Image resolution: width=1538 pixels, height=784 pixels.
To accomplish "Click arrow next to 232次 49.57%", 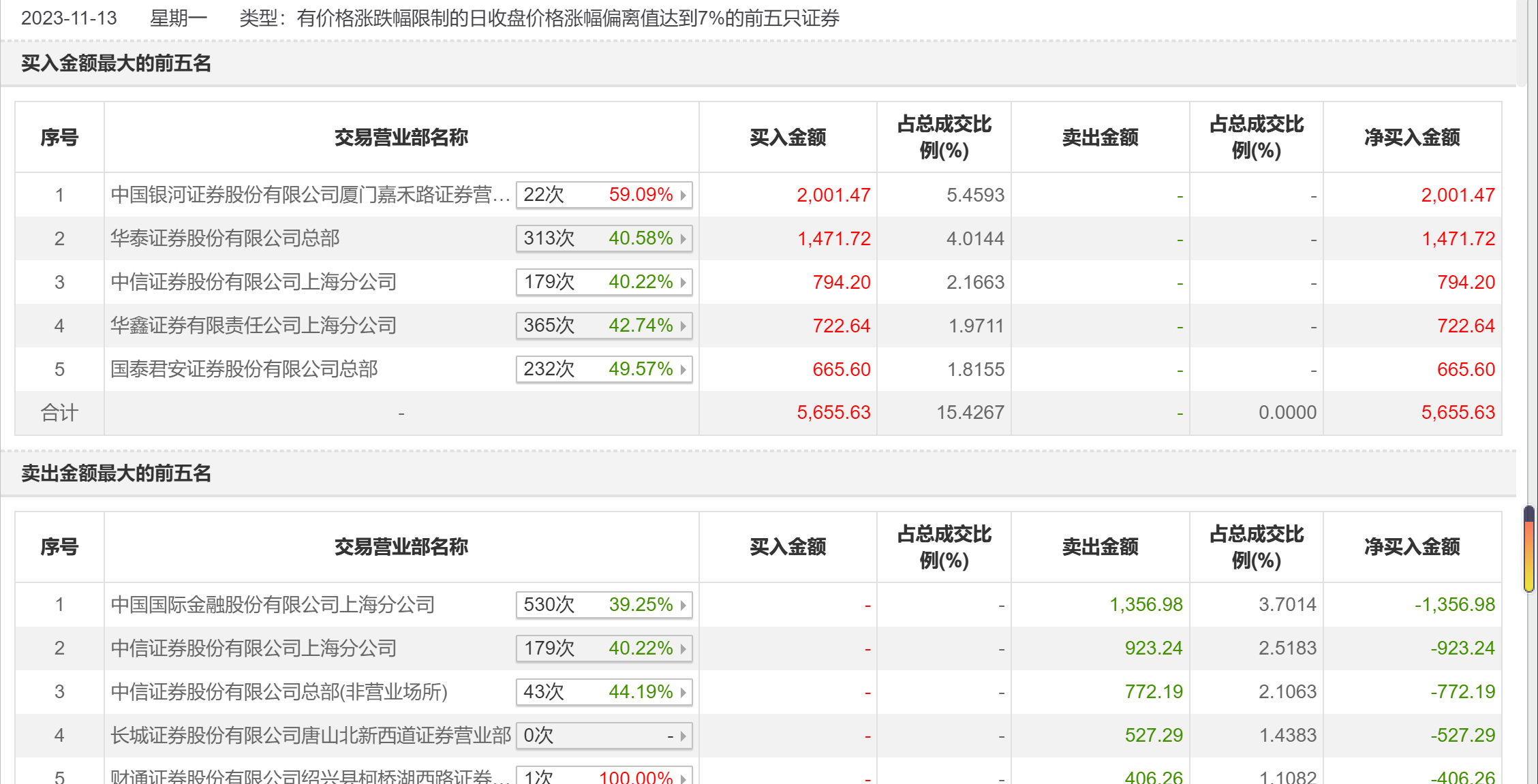I will 683,370.
